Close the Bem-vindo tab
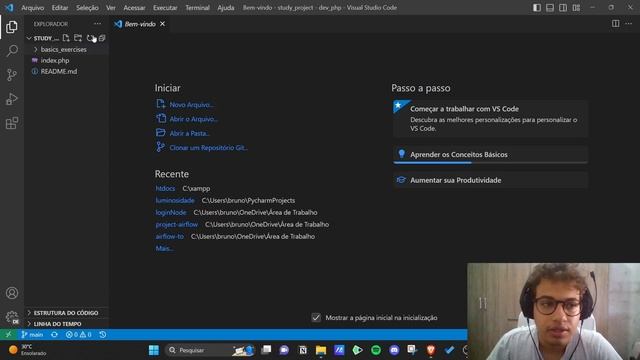This screenshot has width=640, height=360. point(162,24)
